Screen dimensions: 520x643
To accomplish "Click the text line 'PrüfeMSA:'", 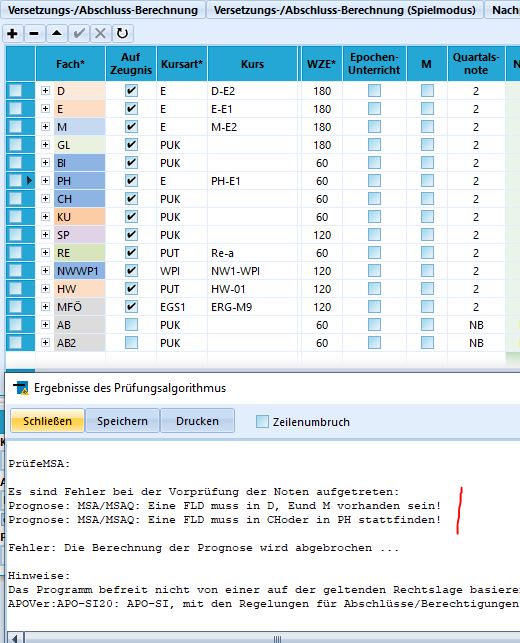I will (x=39, y=463).
